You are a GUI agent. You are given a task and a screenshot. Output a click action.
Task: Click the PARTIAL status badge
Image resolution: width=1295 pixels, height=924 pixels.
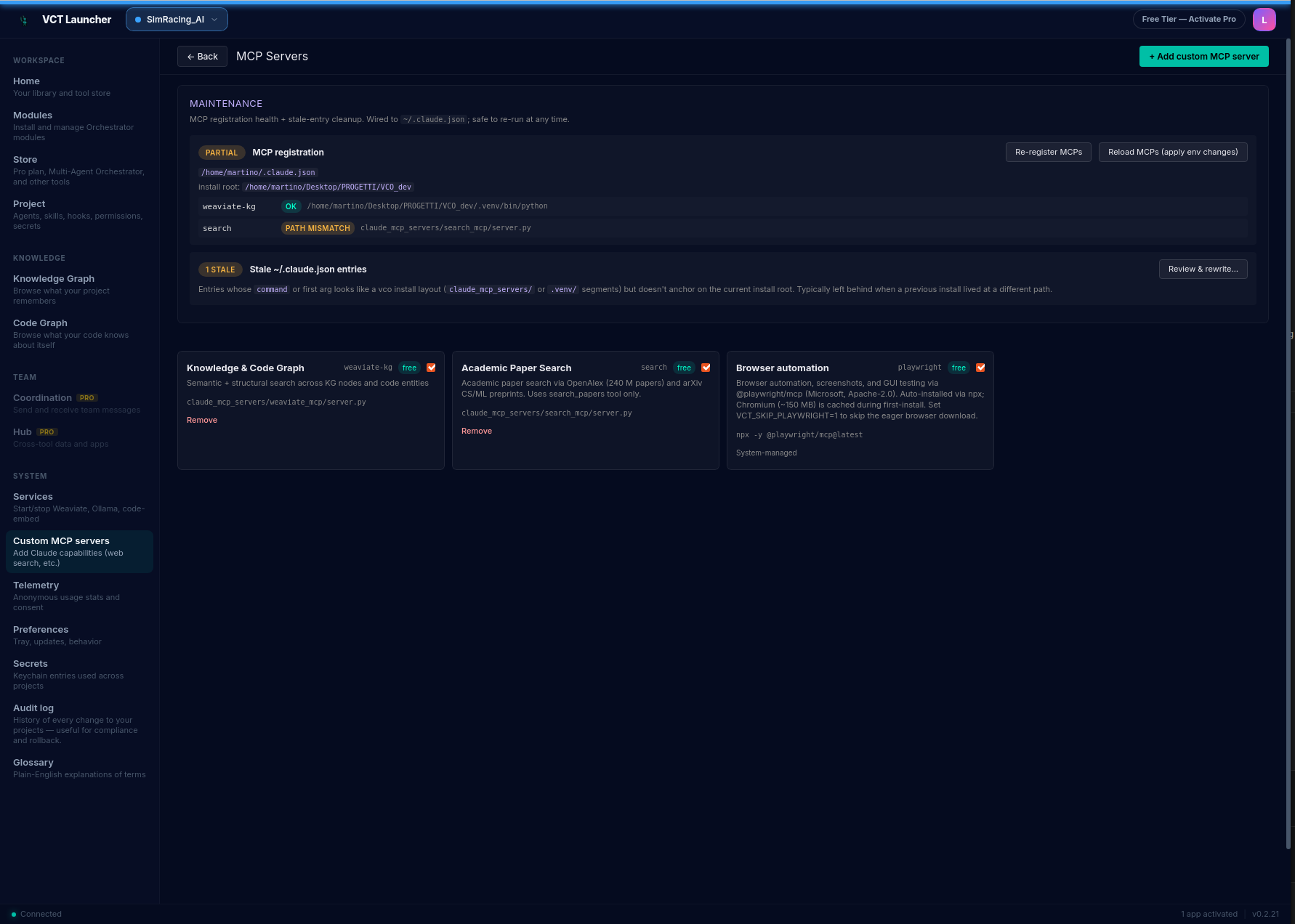point(221,153)
